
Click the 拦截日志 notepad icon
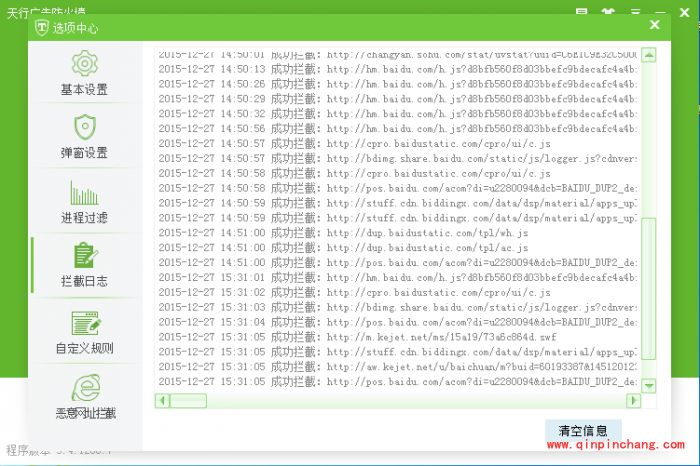click(85, 256)
